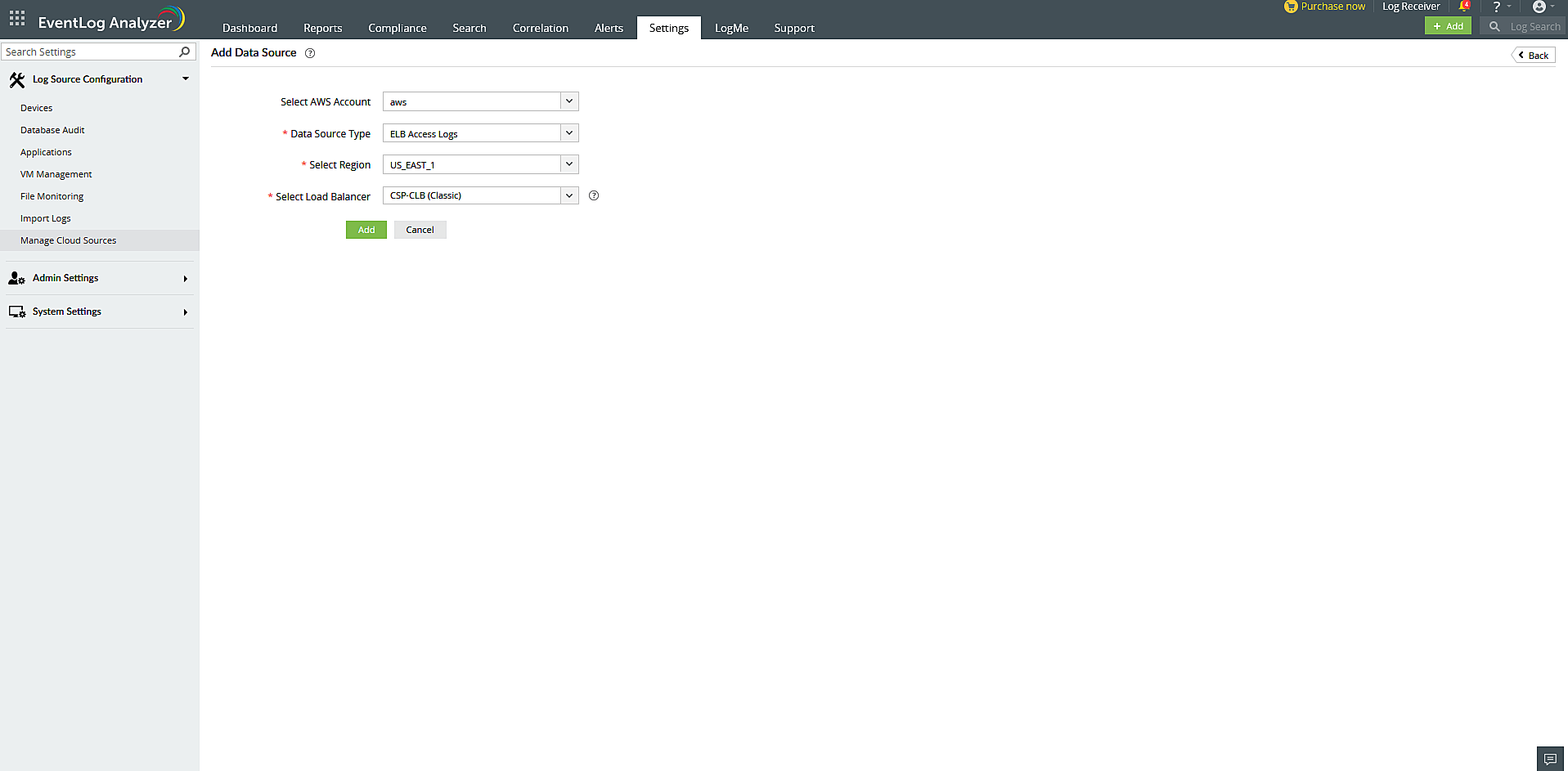
Task: Open the Select Region dropdown
Action: (x=568, y=164)
